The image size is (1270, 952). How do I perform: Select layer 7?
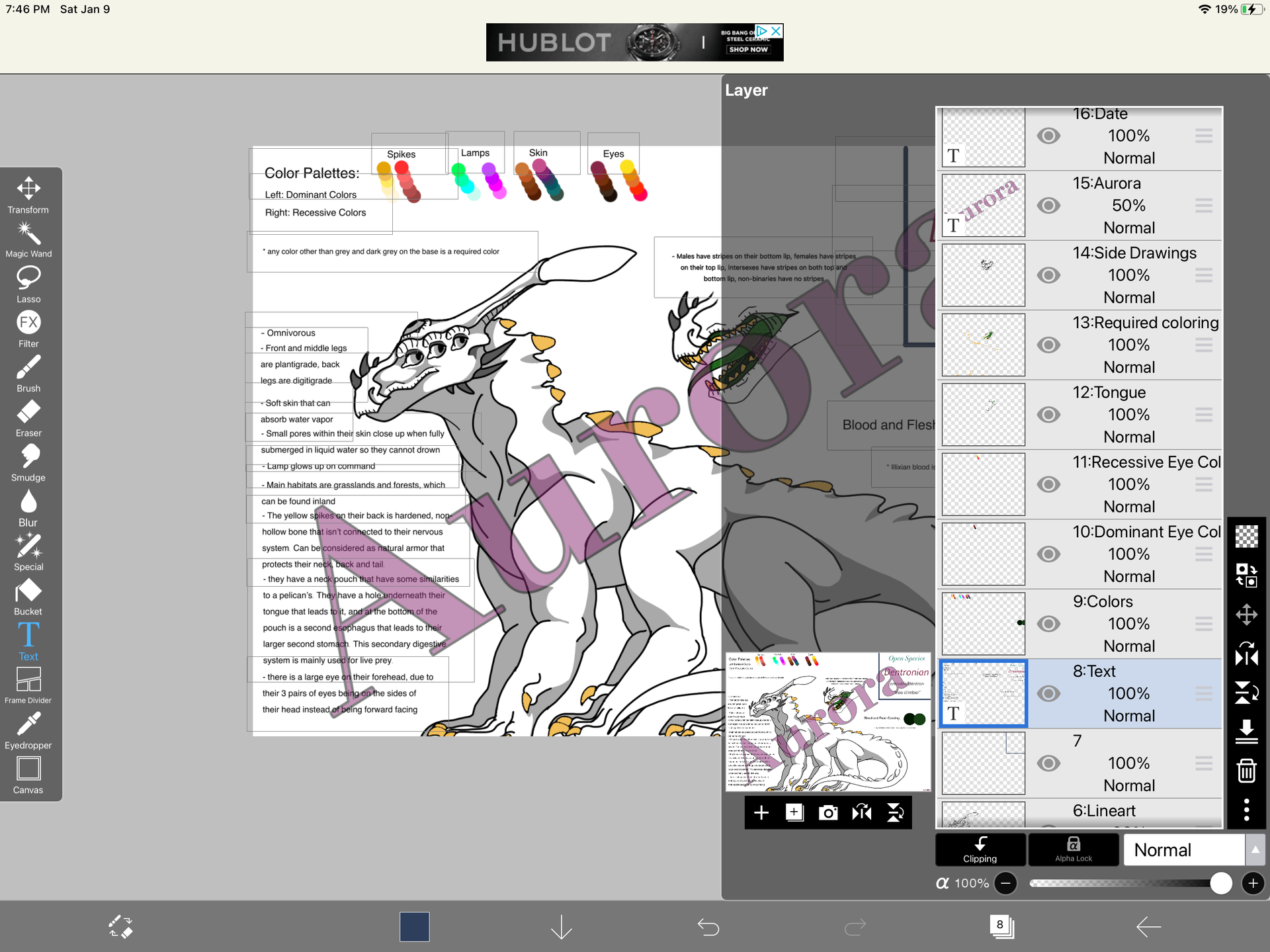click(x=1080, y=763)
